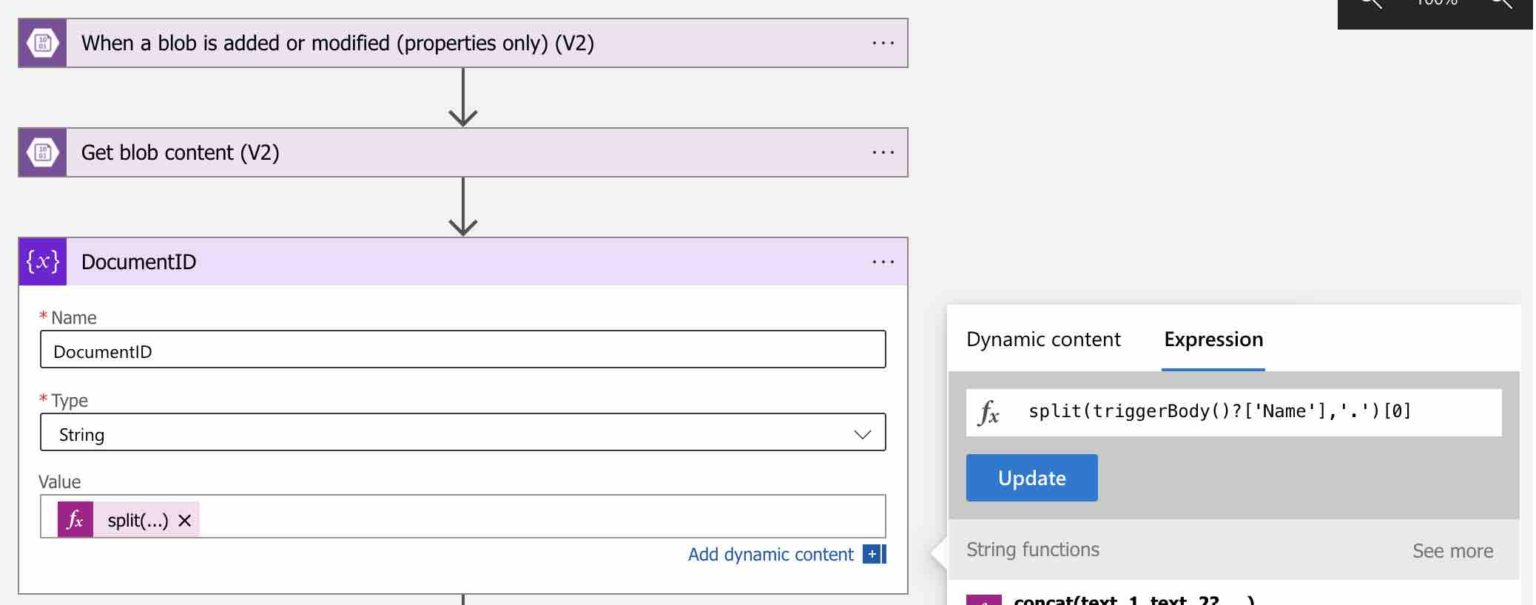Open the Type dropdown showing String
1536x605 pixels.
click(462, 435)
